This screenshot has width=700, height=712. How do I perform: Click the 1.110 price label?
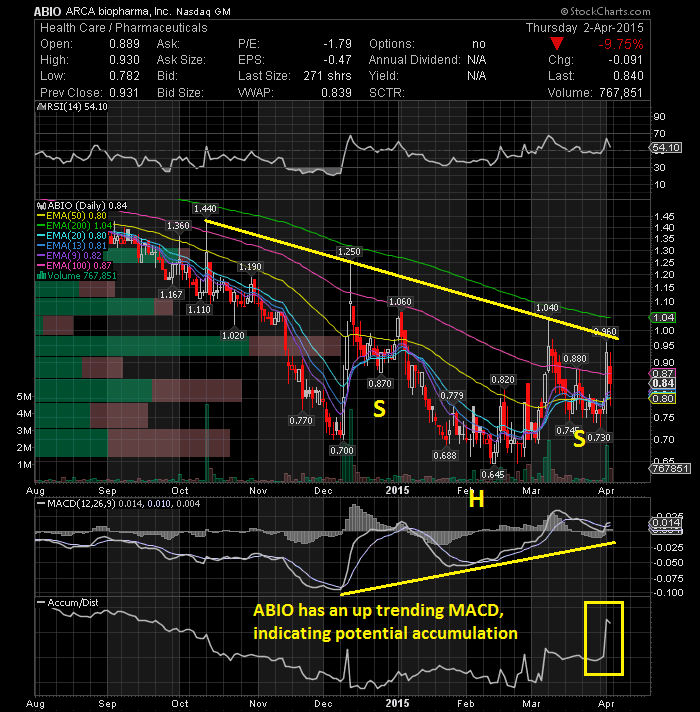tap(199, 309)
